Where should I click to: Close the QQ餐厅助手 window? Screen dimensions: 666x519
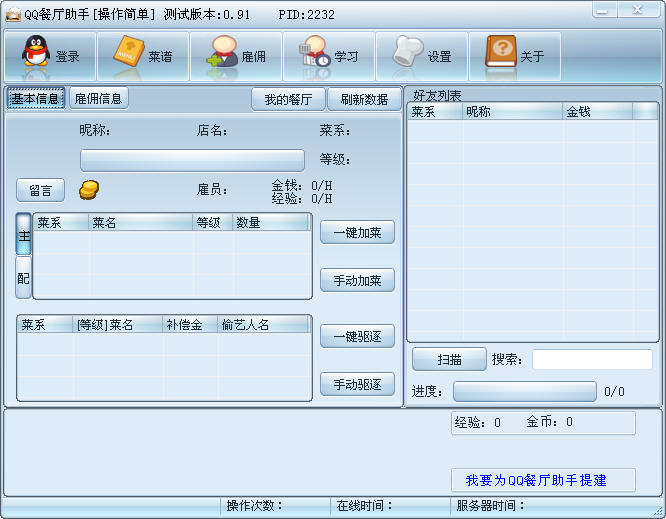coord(638,9)
